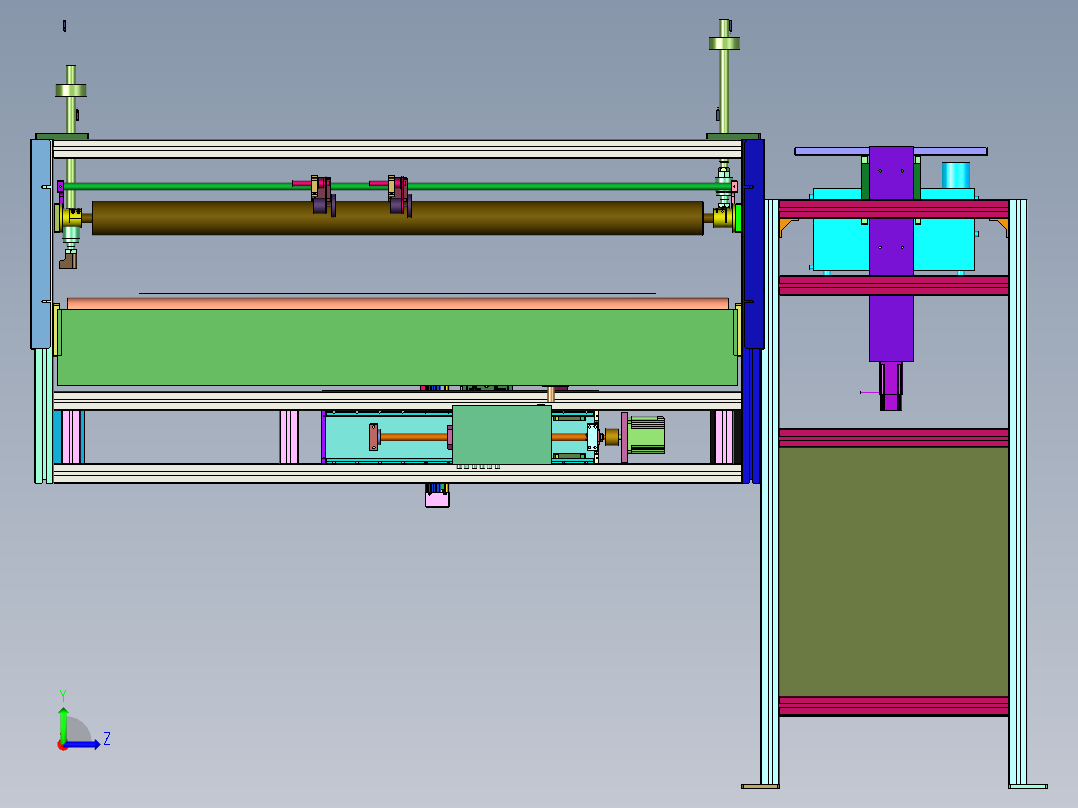Pick the right clamp on the green rod
Viewport: 1078px width, 808px height.
pyautogui.click(x=399, y=195)
